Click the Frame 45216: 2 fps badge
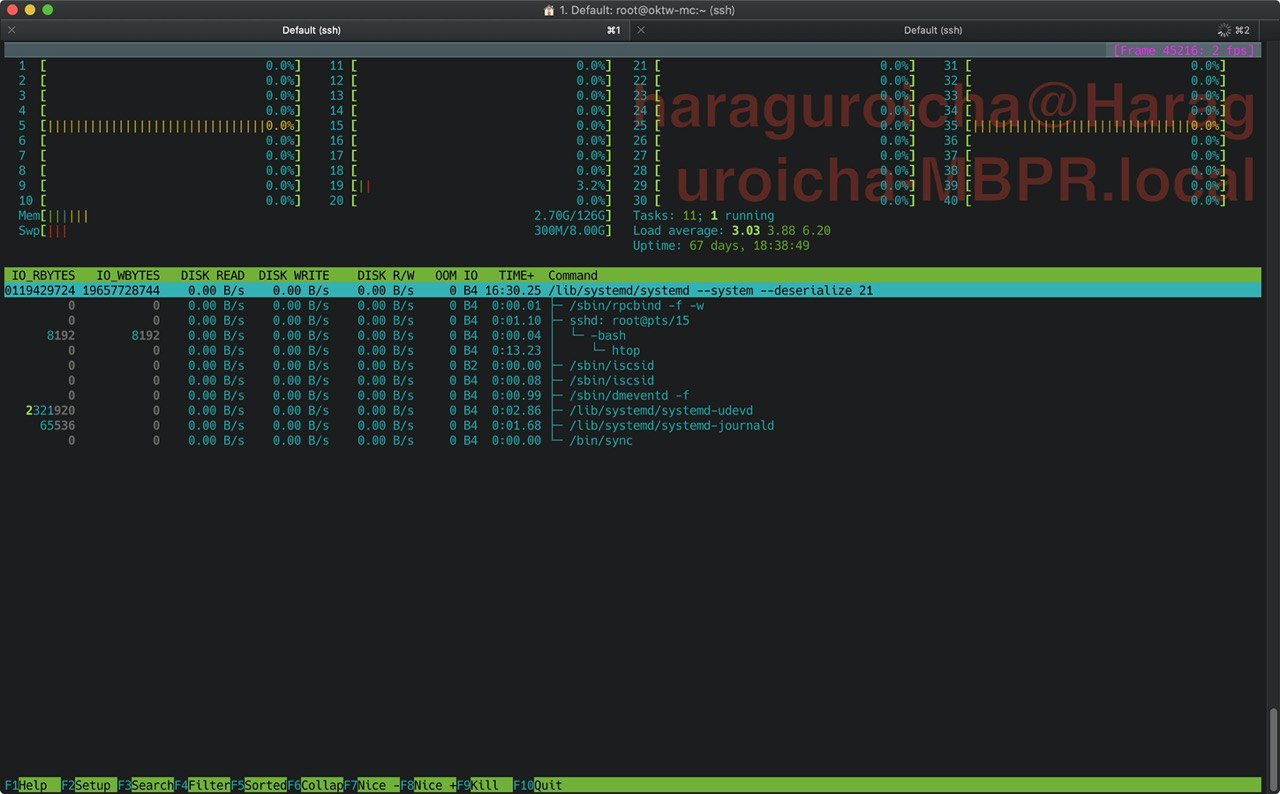Image resolution: width=1280 pixels, height=794 pixels. click(1183, 50)
